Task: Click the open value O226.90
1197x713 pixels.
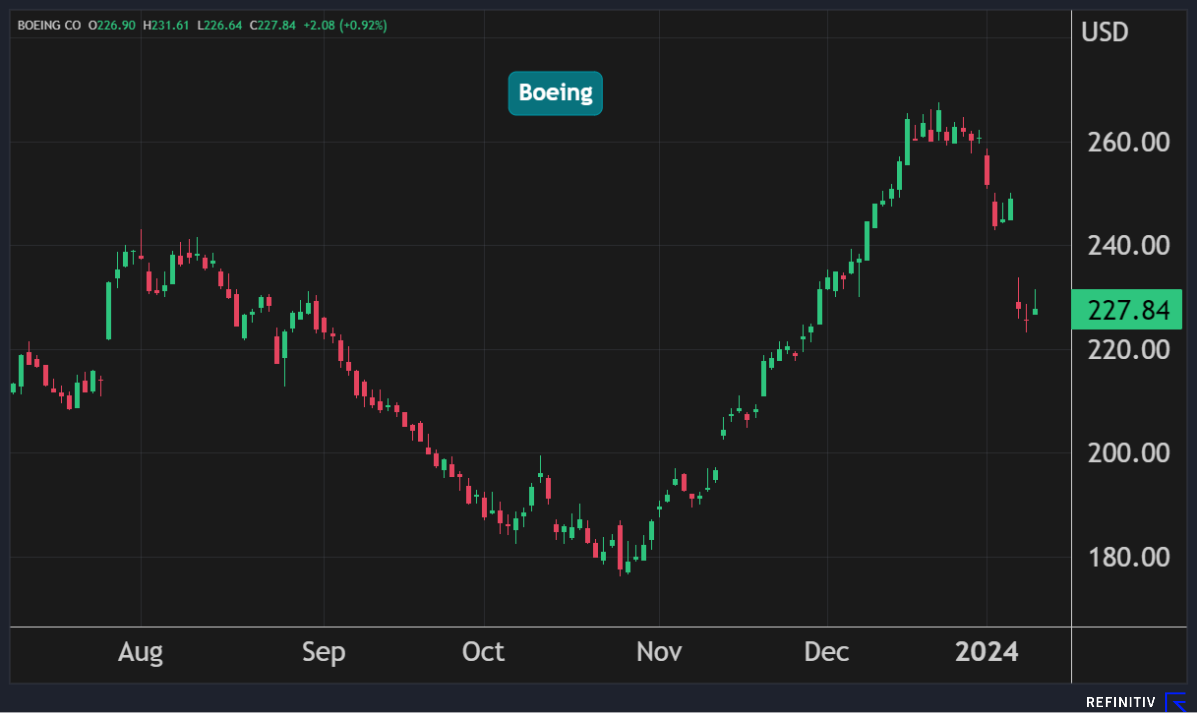Action: click(114, 25)
